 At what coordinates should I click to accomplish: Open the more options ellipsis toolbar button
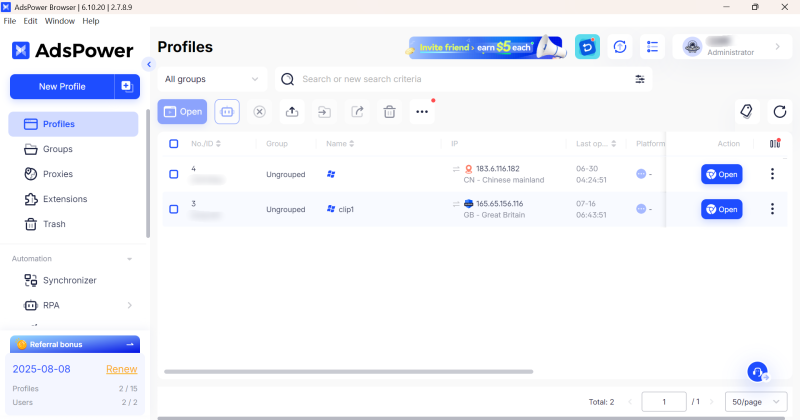pos(422,112)
